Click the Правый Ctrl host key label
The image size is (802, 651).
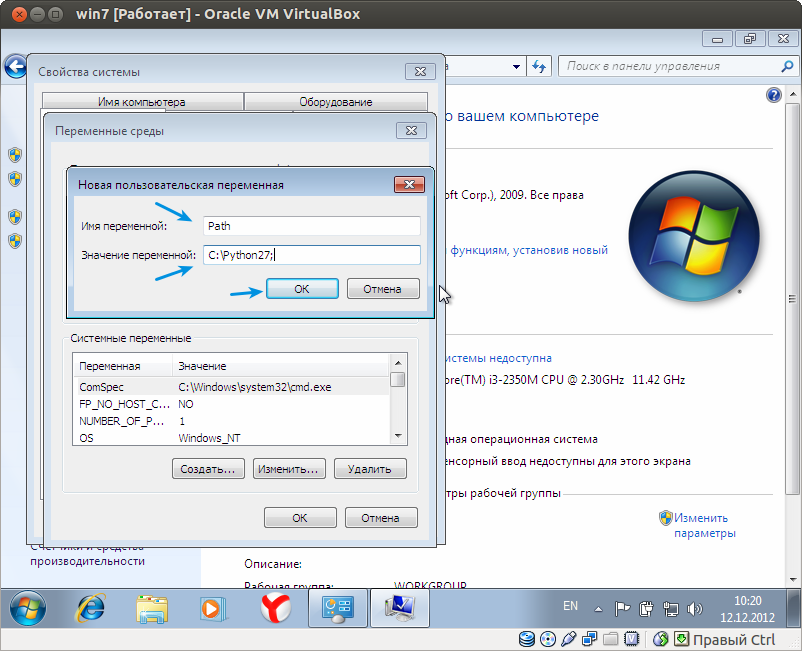tap(734, 640)
